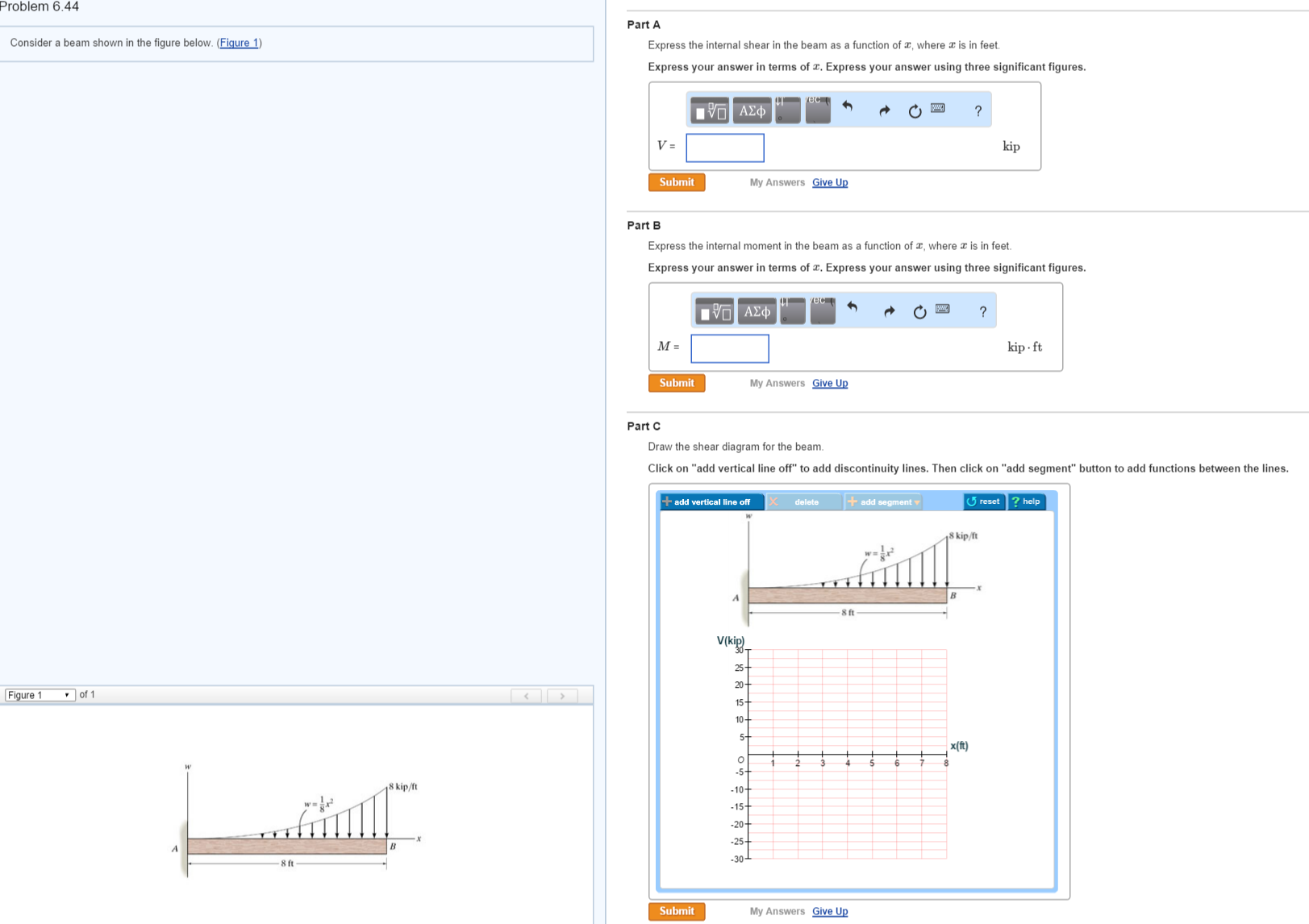Image resolution: width=1309 pixels, height=924 pixels.
Task: Click the M answer input field
Action: [x=729, y=348]
